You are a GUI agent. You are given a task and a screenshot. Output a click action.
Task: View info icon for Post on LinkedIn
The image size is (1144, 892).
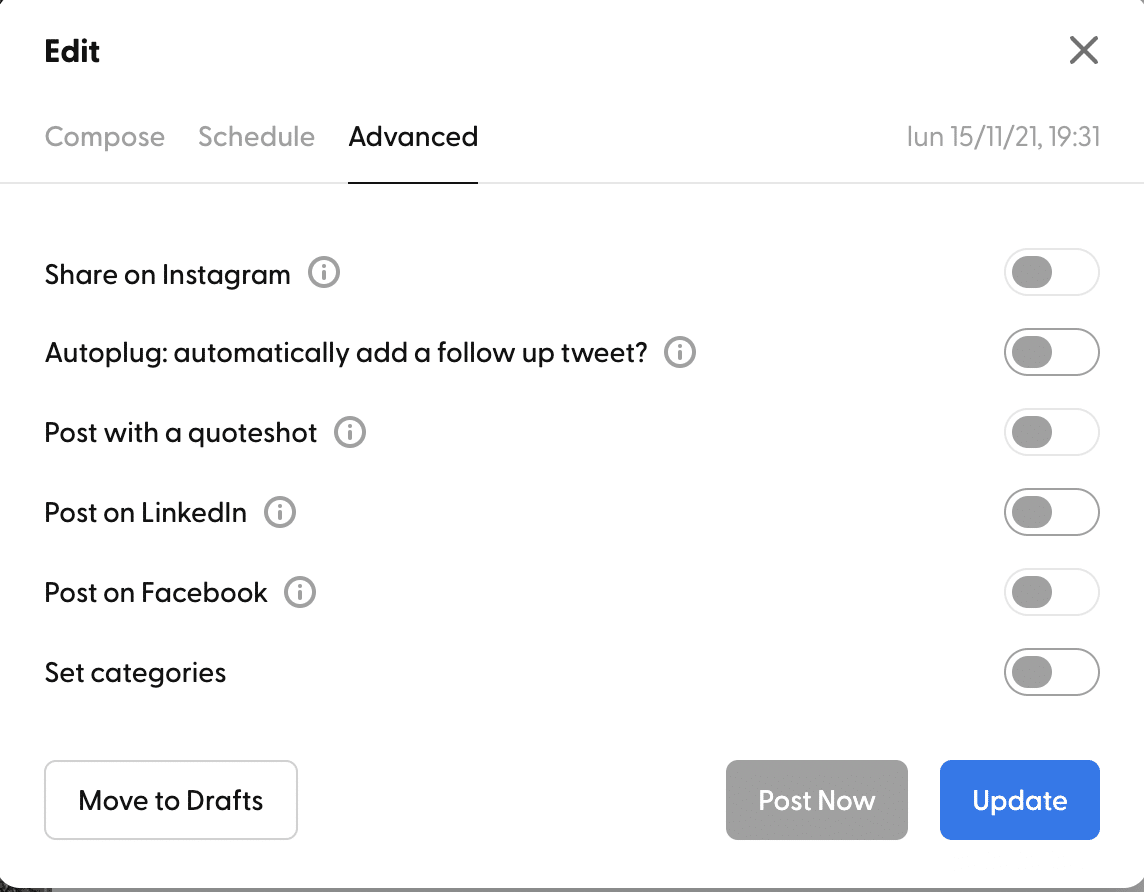pos(280,512)
